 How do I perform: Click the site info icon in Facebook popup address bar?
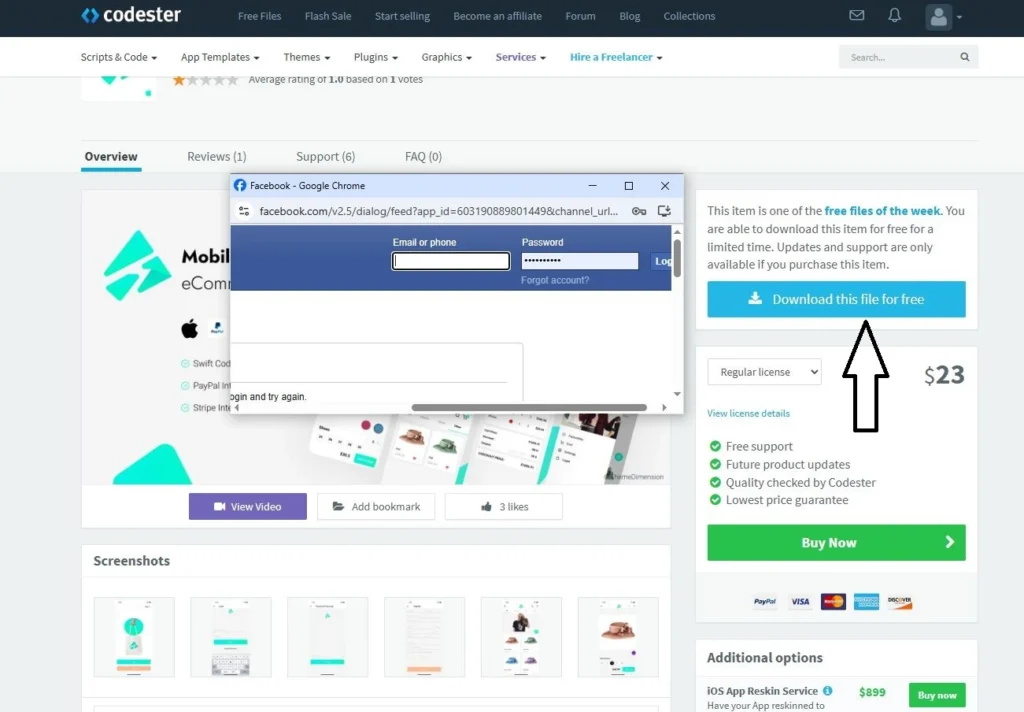(x=244, y=211)
